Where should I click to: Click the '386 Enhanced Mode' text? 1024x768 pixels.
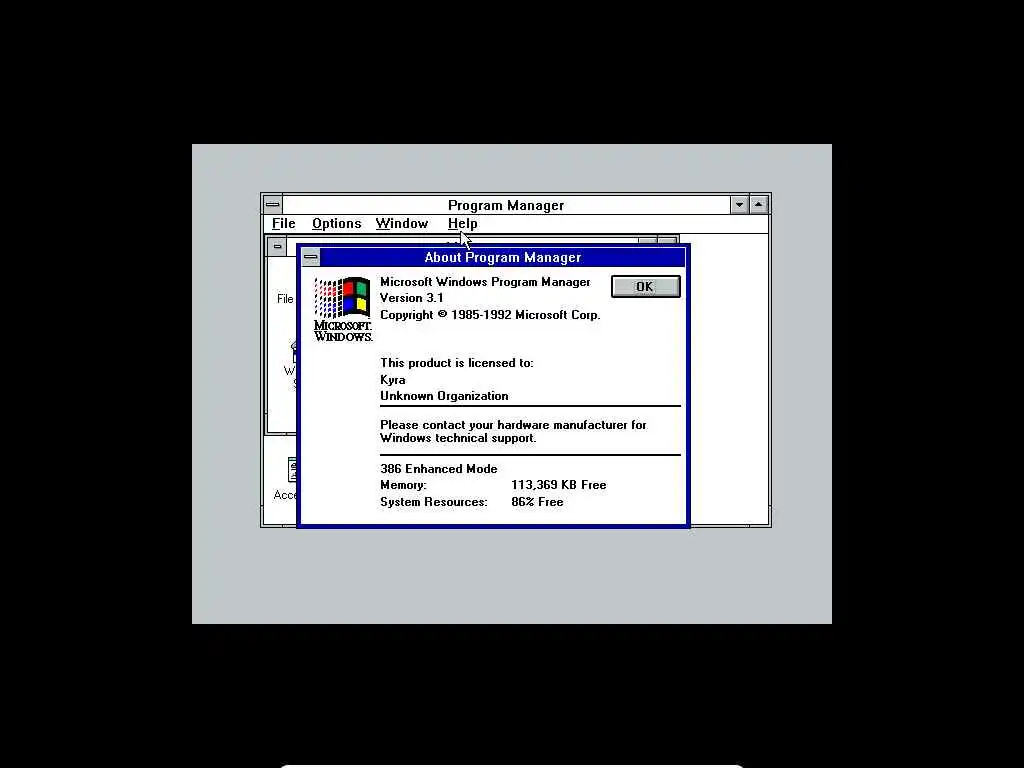click(439, 469)
